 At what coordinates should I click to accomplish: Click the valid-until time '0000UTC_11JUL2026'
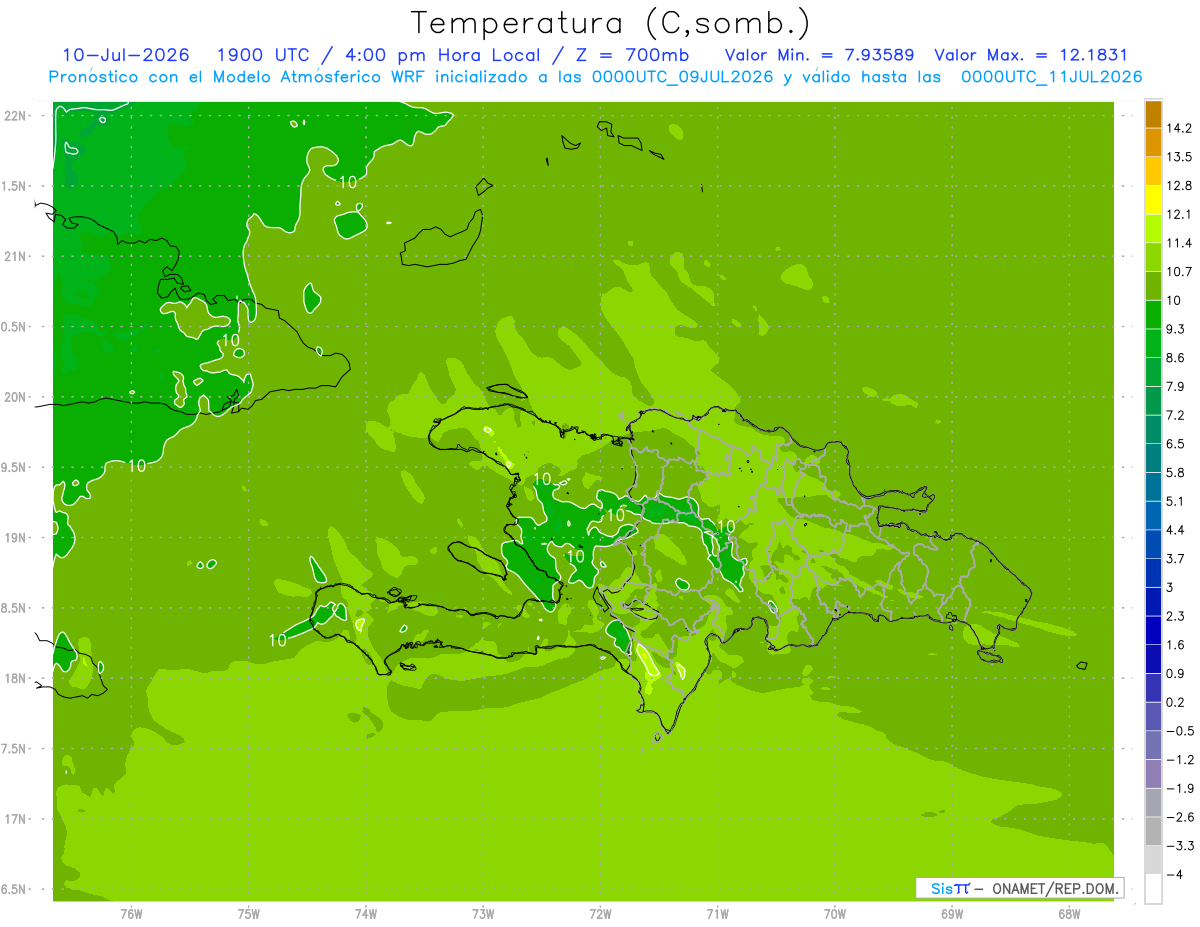(x=1052, y=77)
